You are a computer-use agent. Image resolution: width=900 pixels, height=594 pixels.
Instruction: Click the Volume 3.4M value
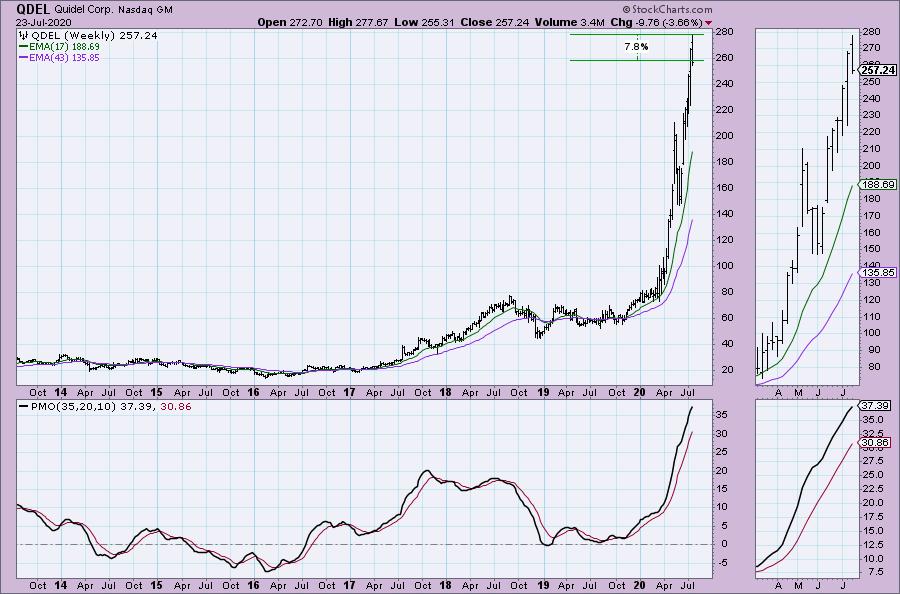(x=569, y=22)
